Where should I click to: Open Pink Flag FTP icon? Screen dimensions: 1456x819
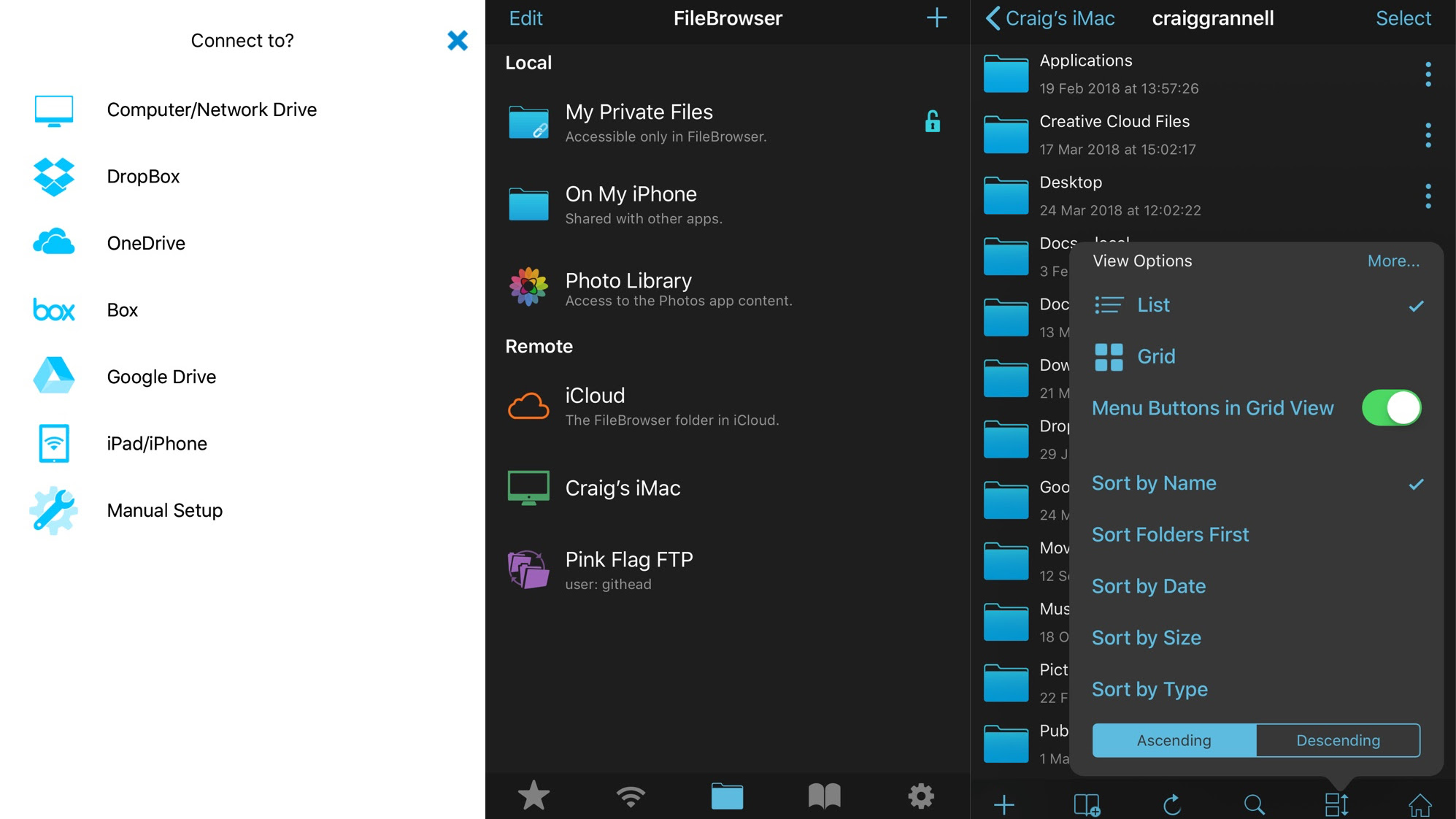(x=528, y=569)
